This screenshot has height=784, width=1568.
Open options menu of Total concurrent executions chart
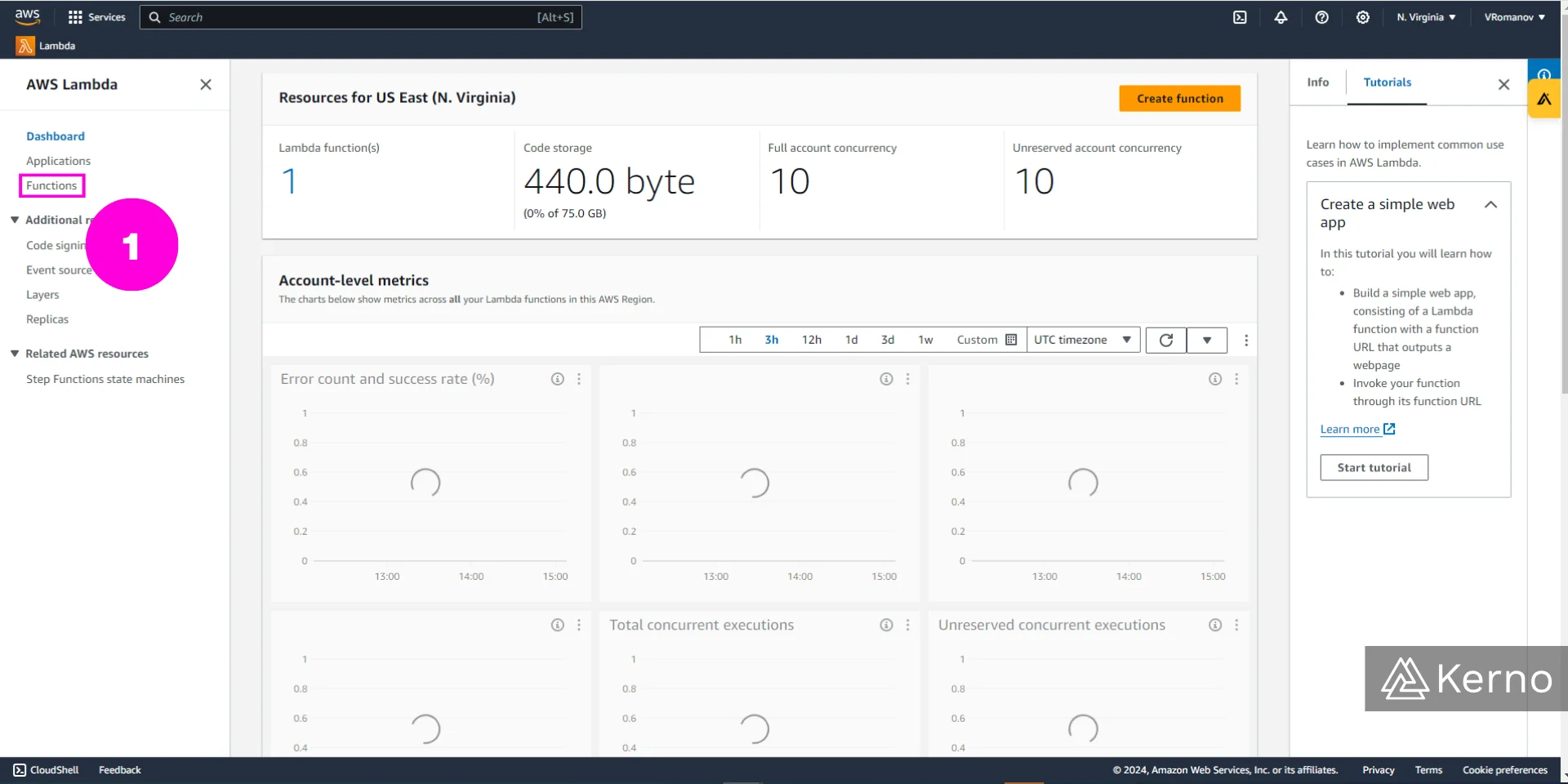(x=907, y=625)
